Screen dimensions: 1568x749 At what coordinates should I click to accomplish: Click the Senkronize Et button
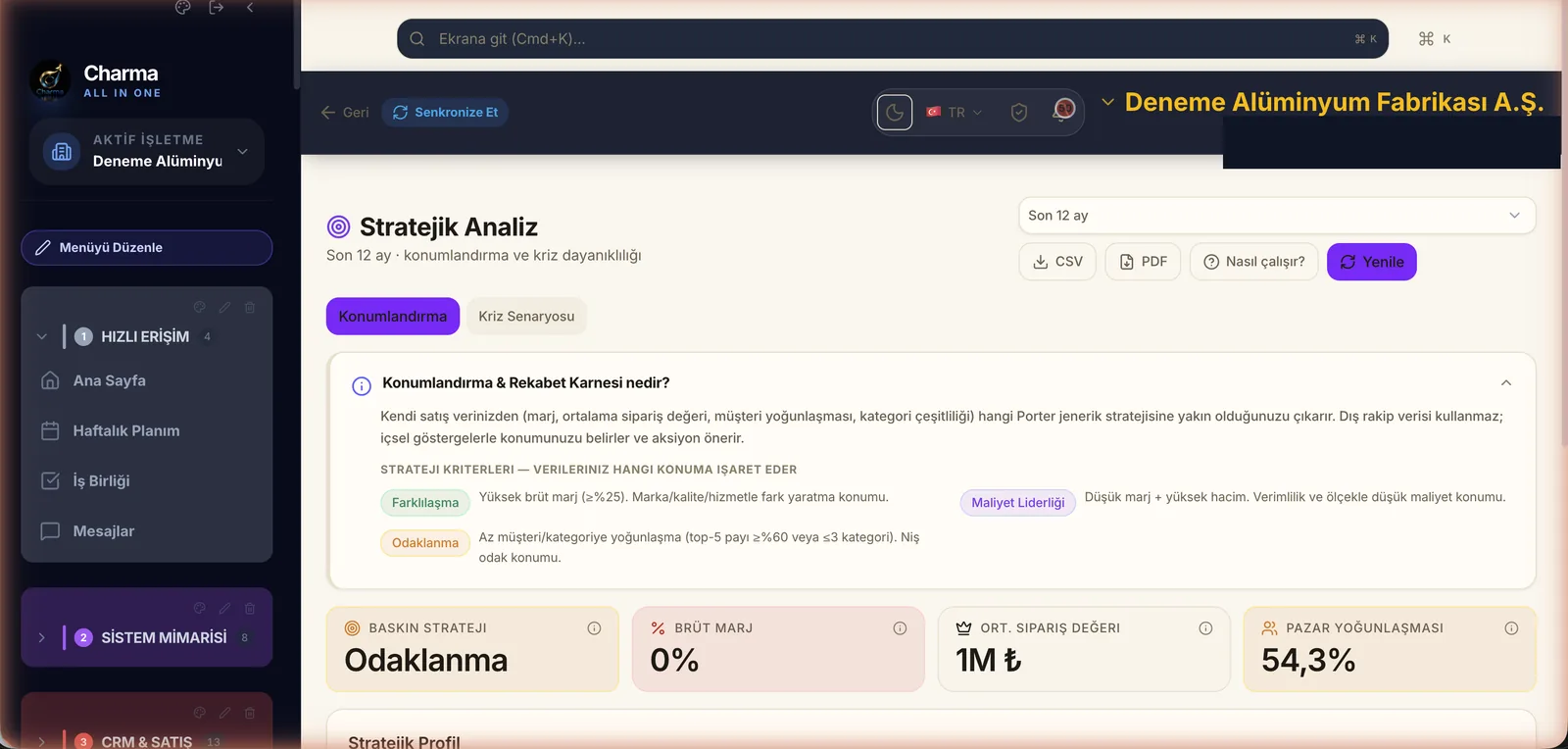[x=446, y=113]
